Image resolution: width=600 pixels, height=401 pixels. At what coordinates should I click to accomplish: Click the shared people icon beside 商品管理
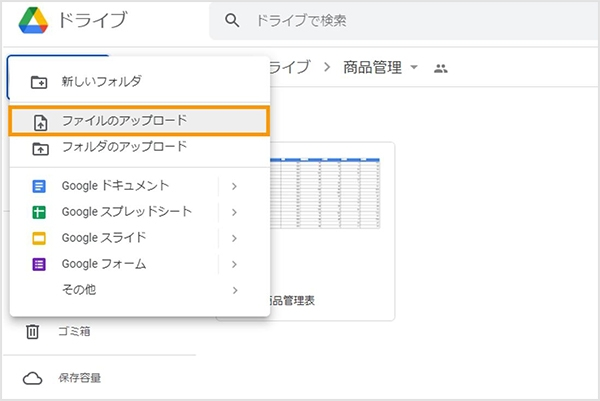[440, 68]
